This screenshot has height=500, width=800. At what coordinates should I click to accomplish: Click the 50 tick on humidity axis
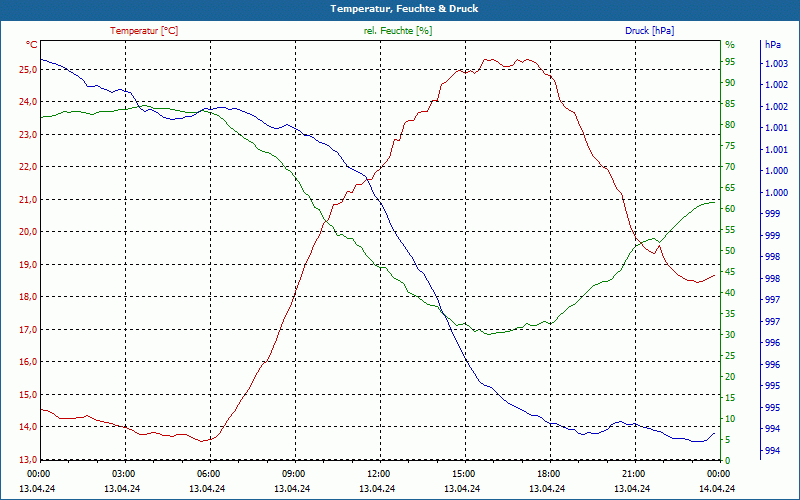tap(730, 251)
